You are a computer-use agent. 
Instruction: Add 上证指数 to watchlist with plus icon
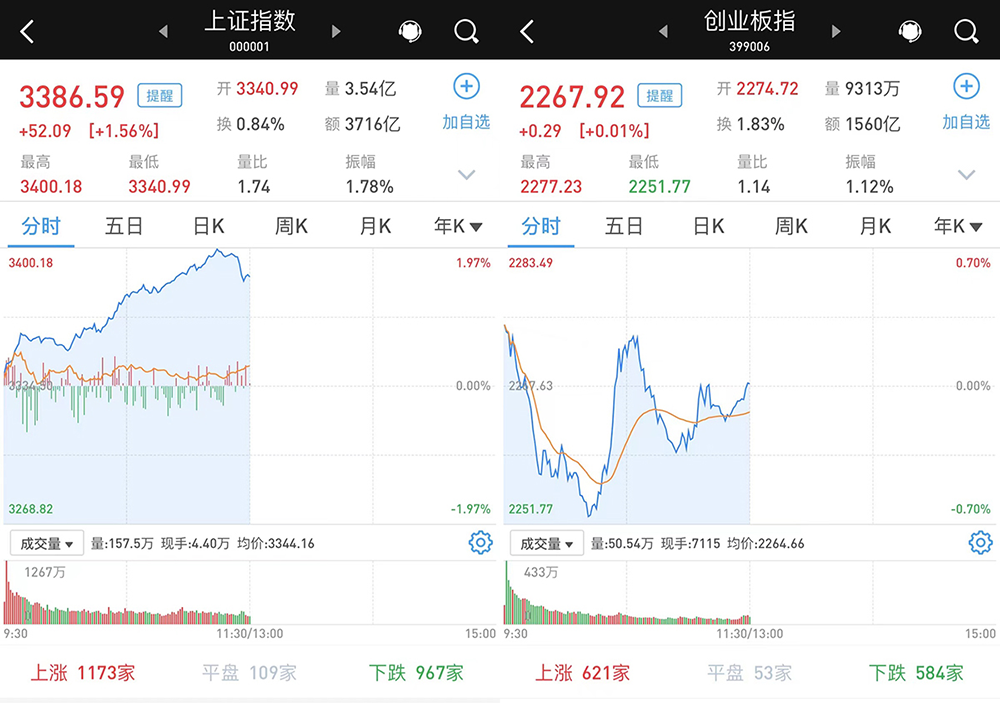click(466, 88)
